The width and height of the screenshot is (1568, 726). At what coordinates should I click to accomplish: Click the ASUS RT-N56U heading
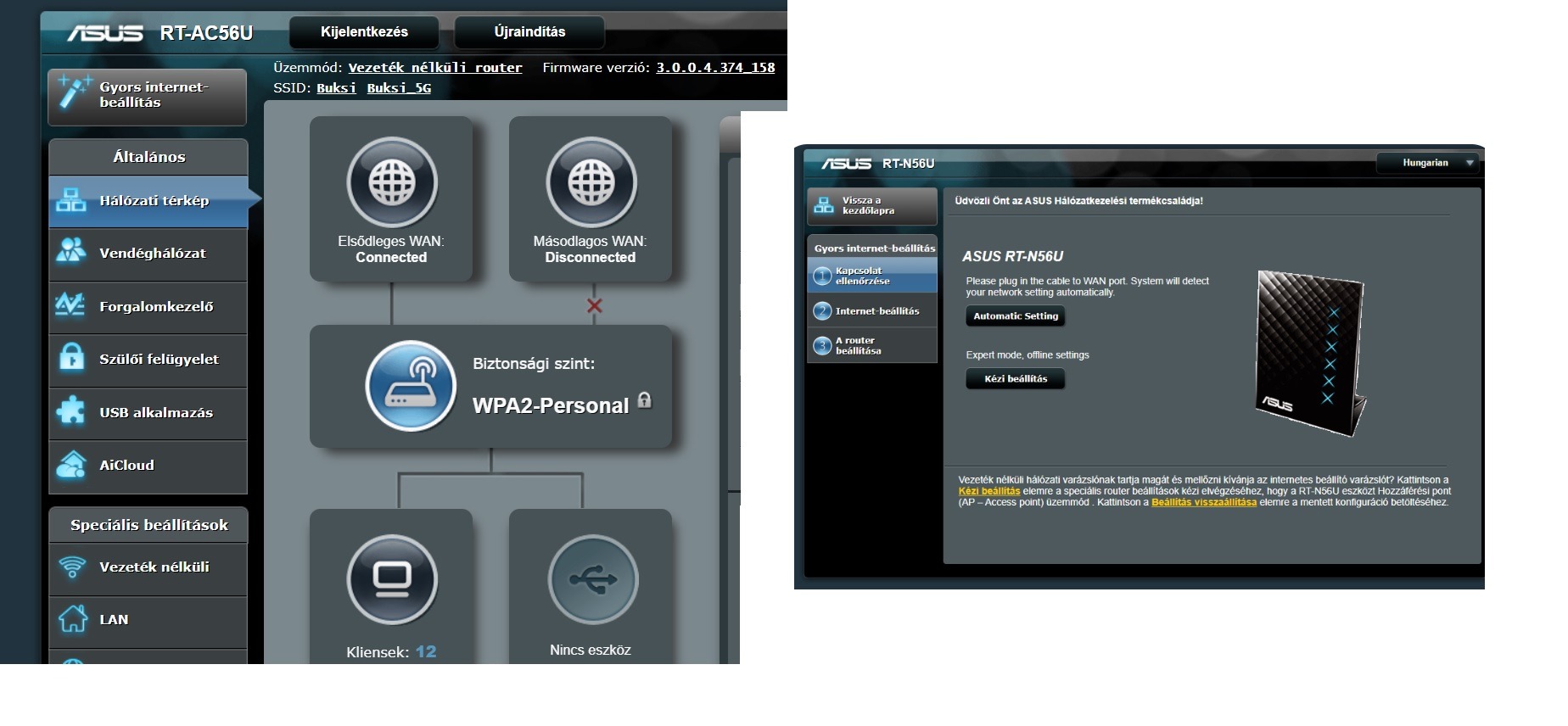click(1012, 256)
